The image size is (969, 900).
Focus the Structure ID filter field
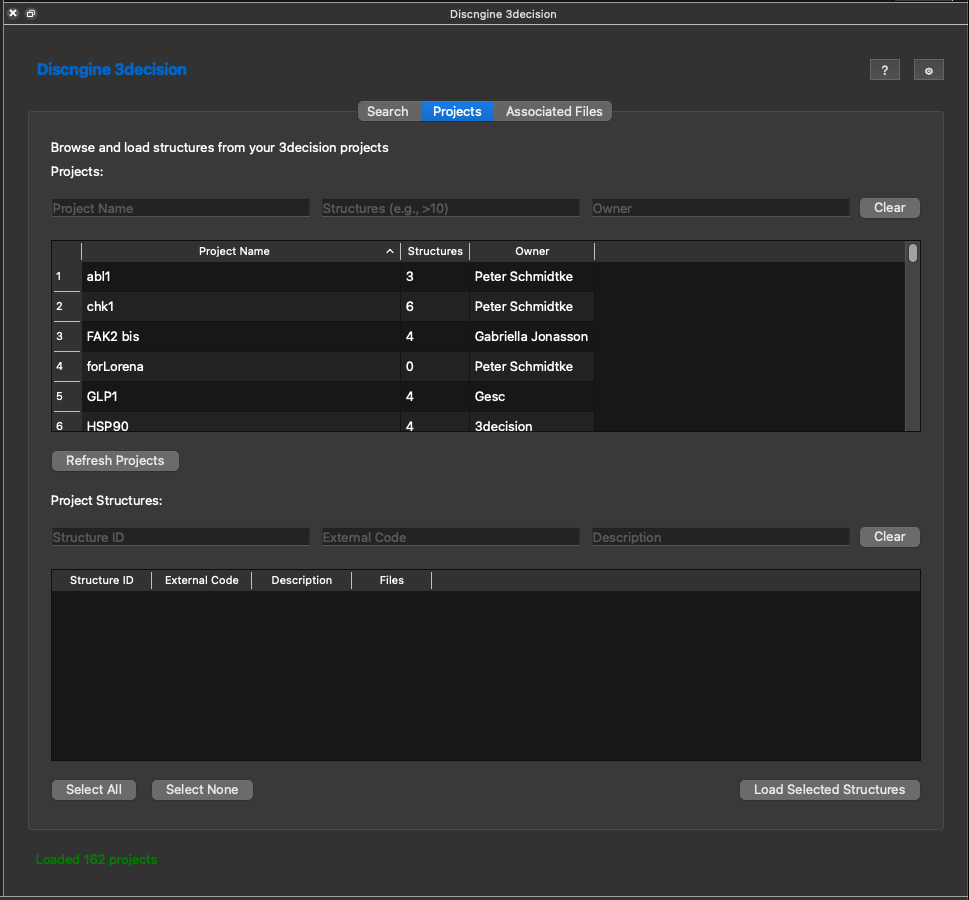point(180,537)
